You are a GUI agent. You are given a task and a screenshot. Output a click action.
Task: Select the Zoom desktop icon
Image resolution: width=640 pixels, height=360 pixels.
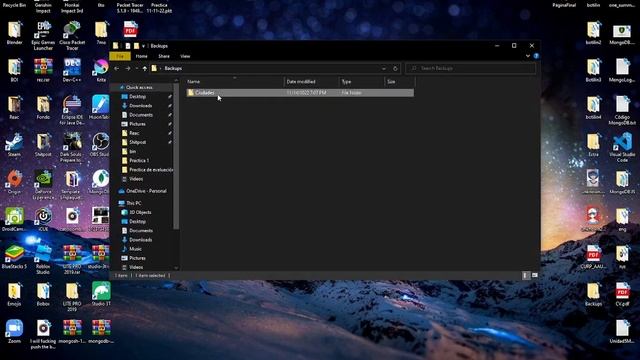pyautogui.click(x=14, y=332)
